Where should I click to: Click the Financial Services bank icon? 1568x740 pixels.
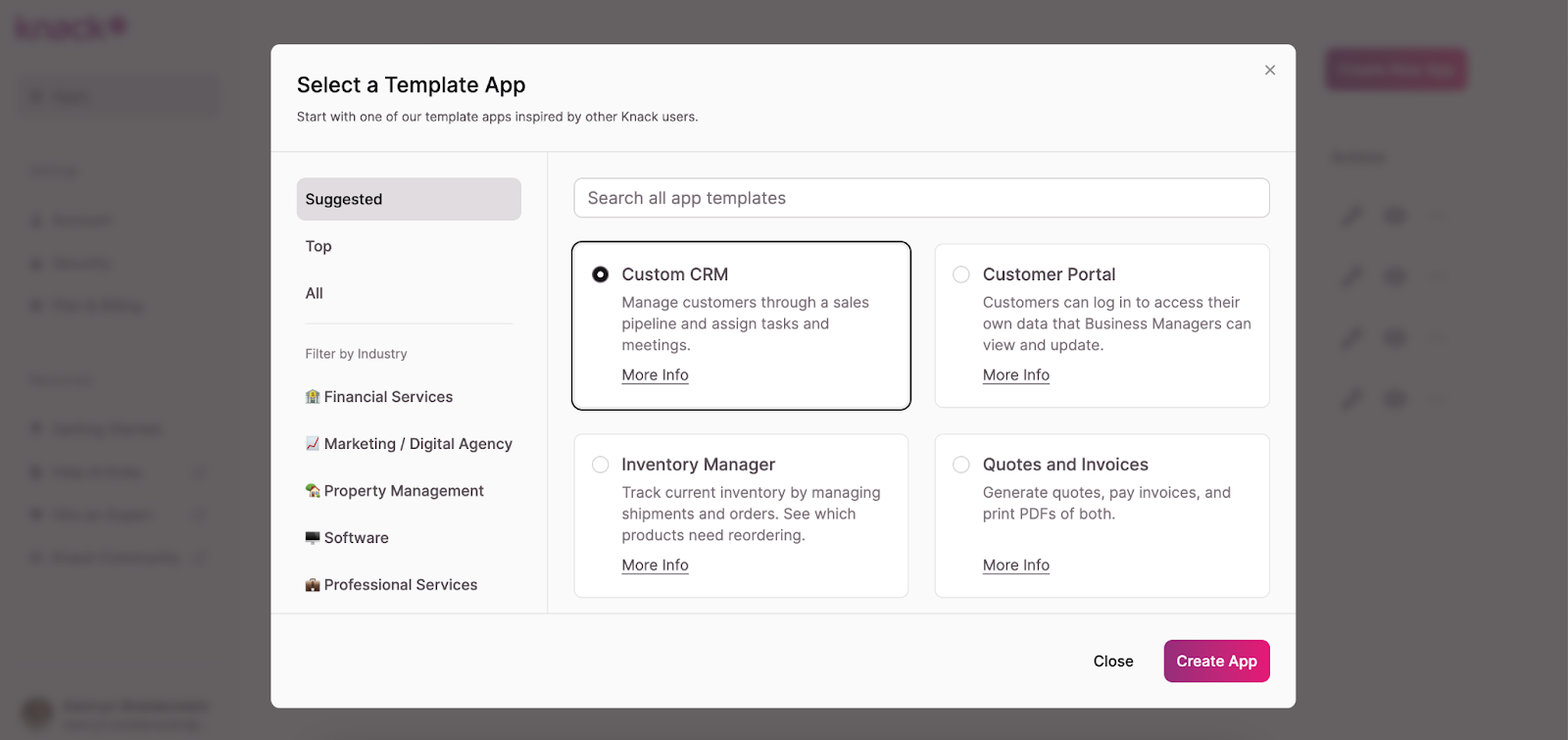pyautogui.click(x=313, y=397)
